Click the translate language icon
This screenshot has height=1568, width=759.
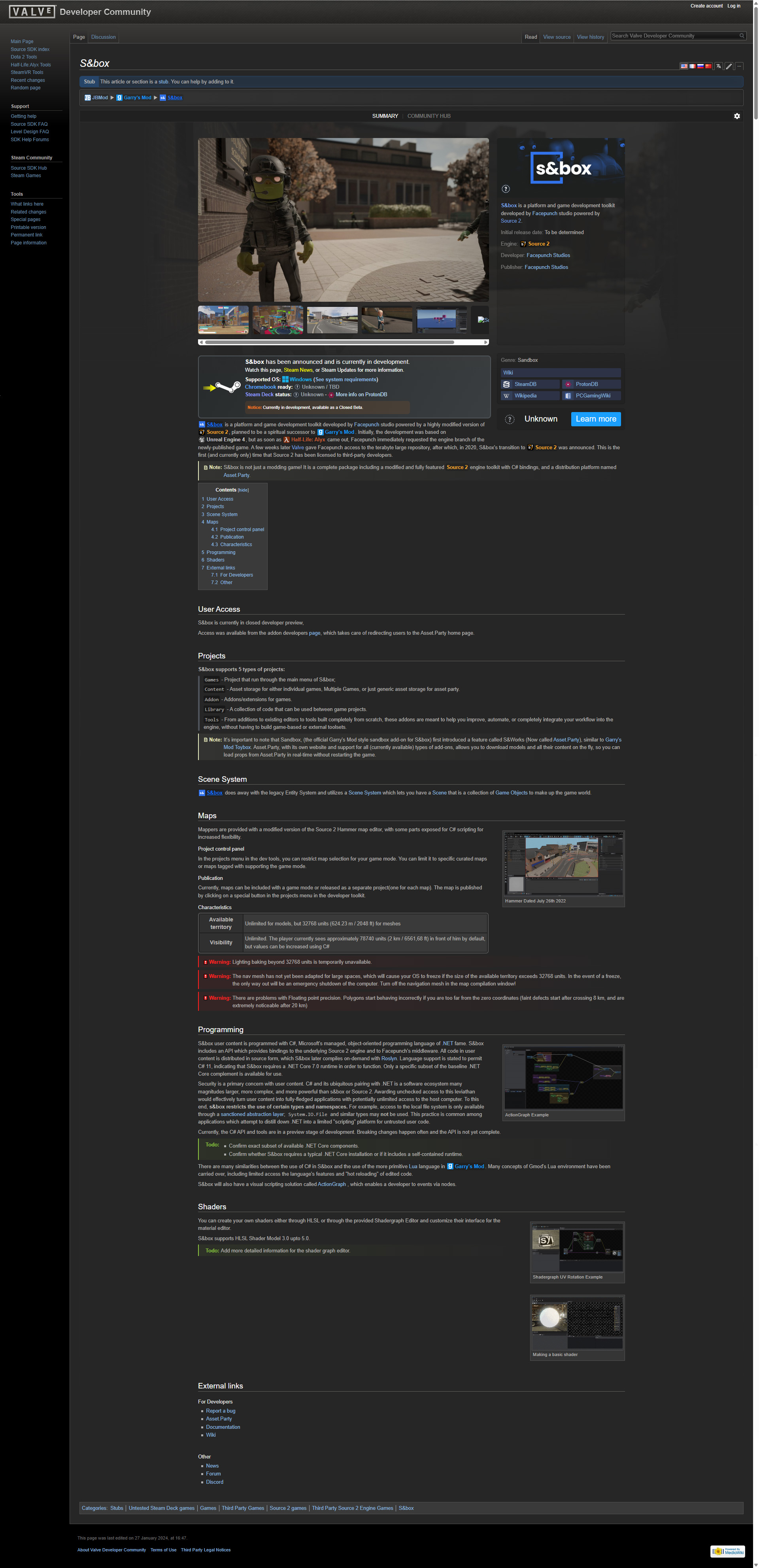[718, 66]
